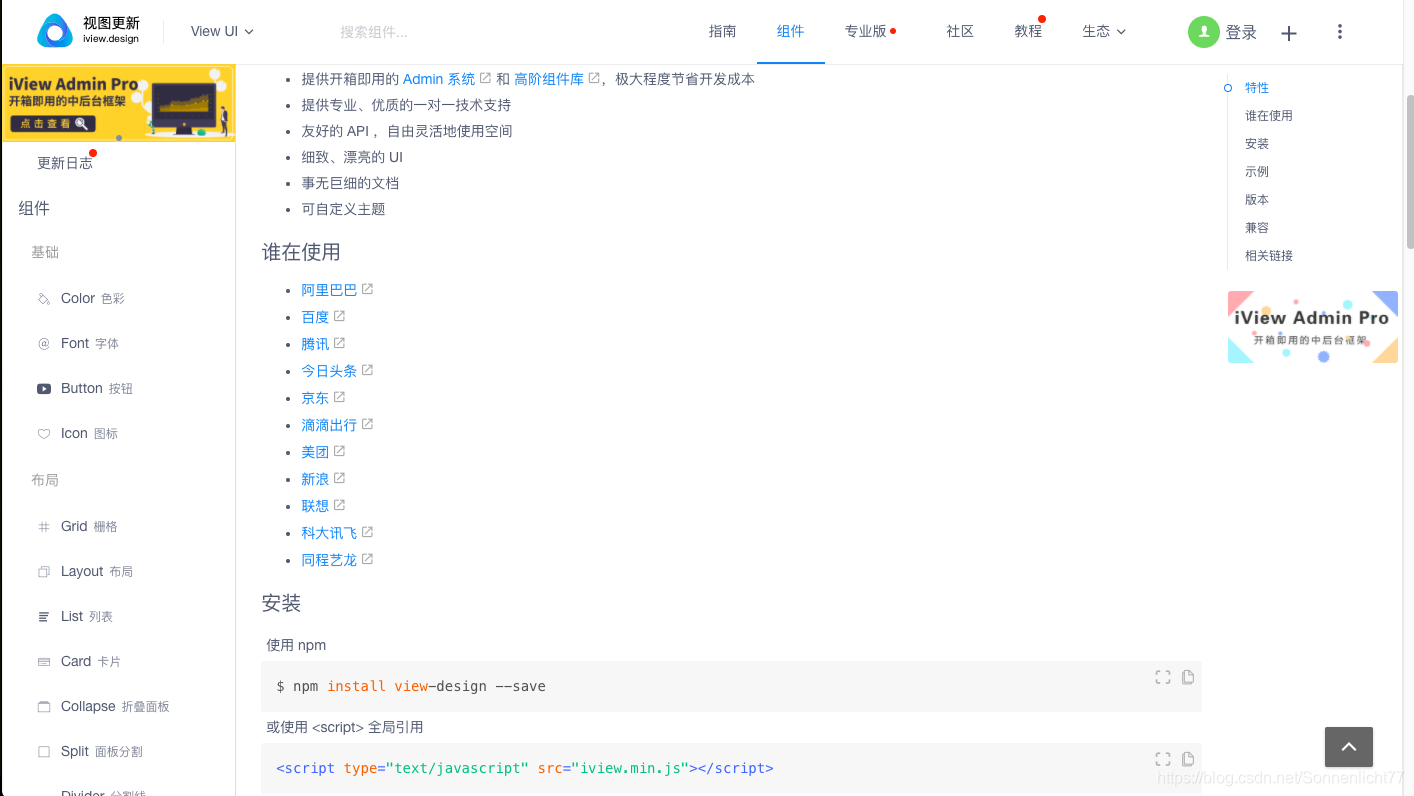Jump to 版本 anchor

1257,200
